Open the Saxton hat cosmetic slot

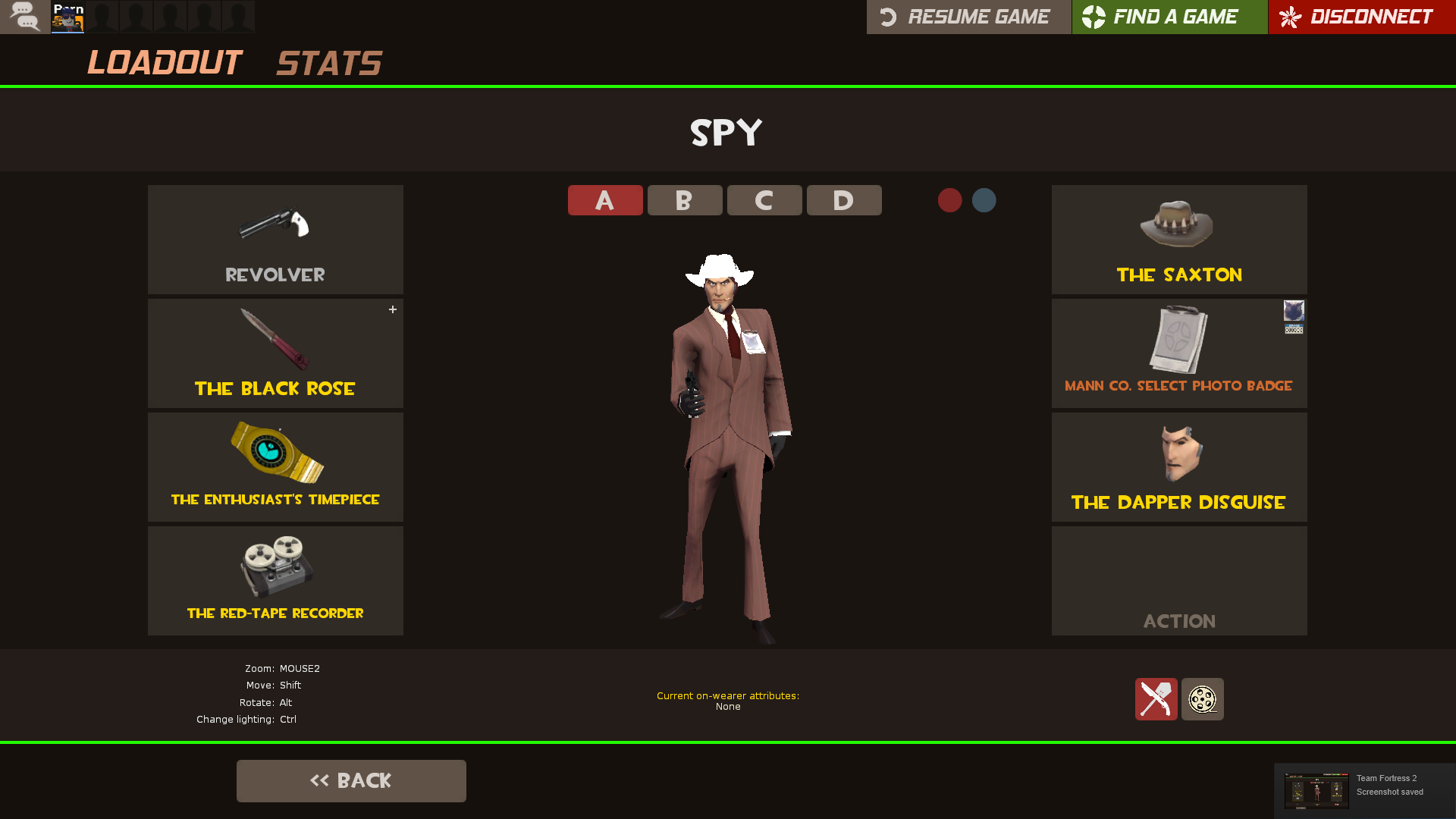(x=1179, y=240)
